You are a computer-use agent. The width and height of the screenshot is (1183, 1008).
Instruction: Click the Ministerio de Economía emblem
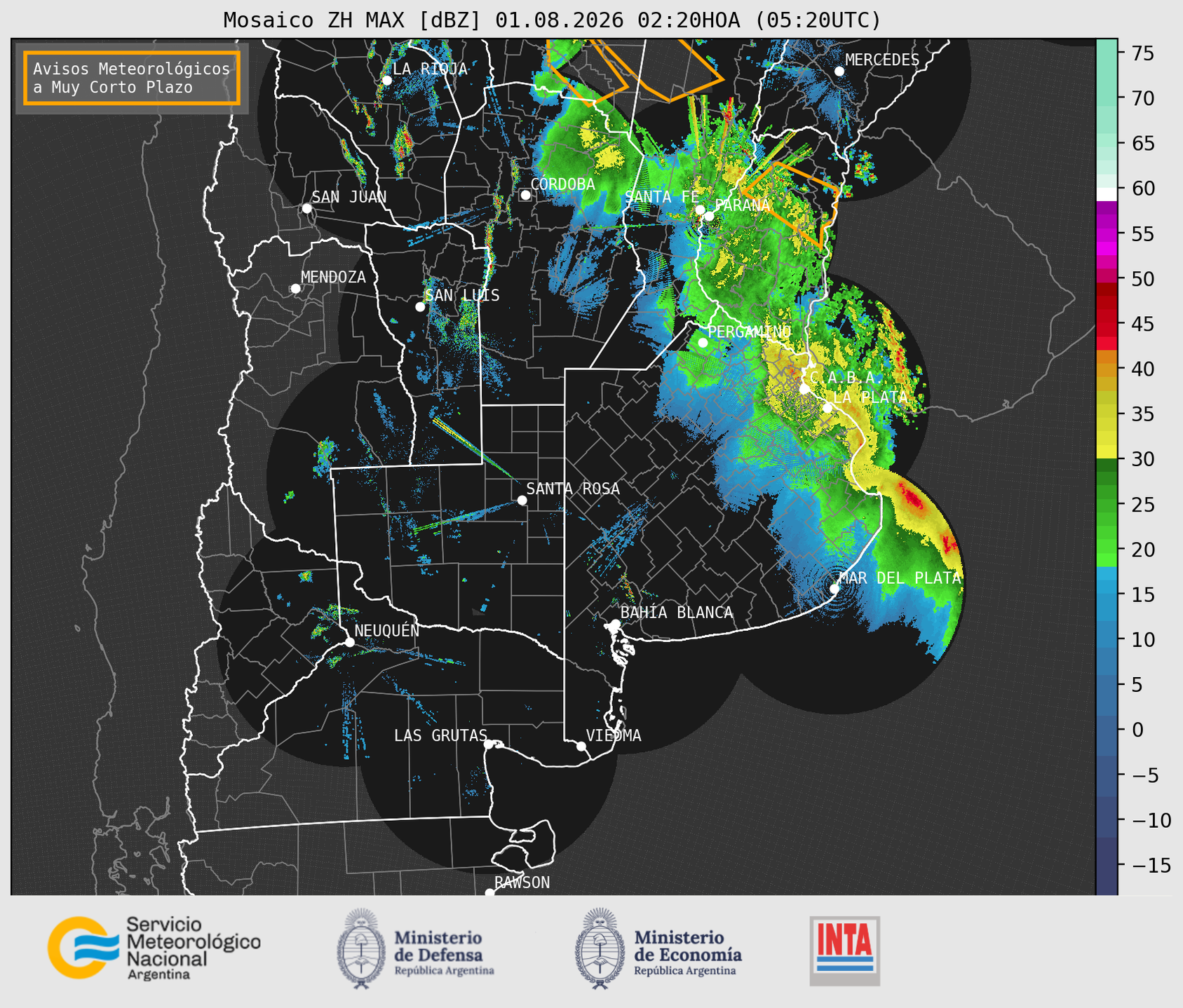click(598, 948)
